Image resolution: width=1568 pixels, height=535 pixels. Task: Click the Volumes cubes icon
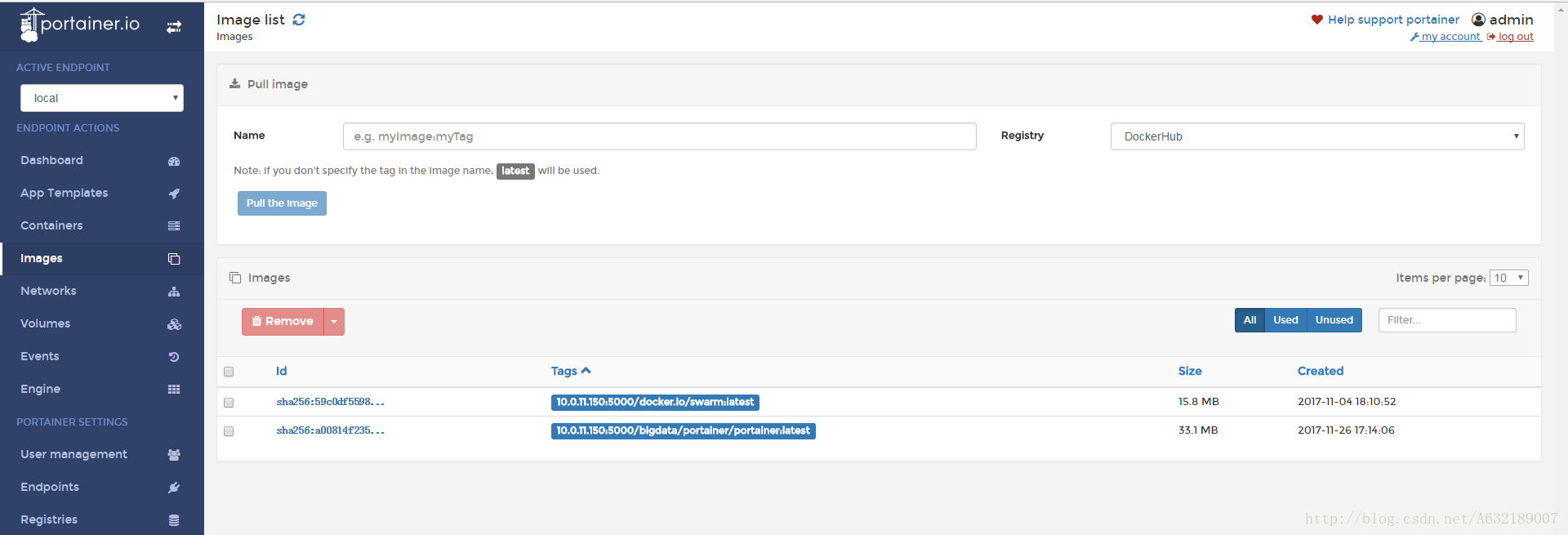174,324
